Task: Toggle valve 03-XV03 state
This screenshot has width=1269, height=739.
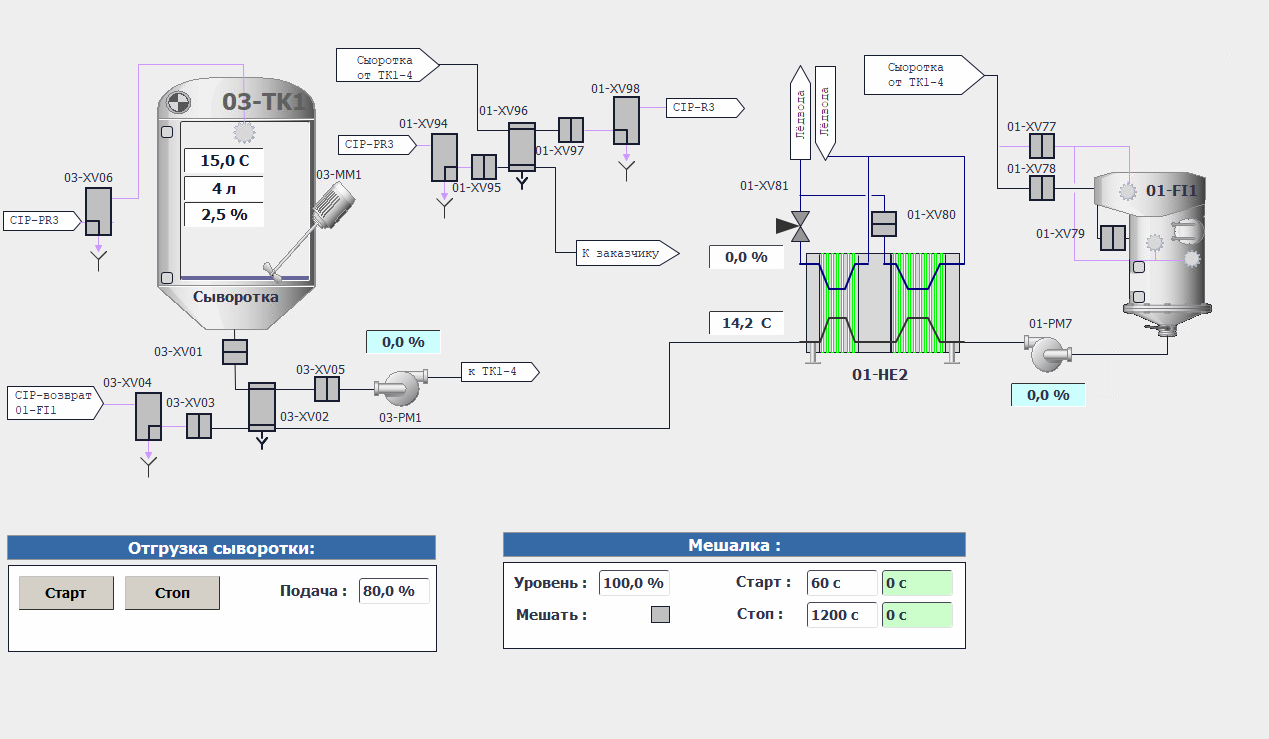Action: pos(199,426)
